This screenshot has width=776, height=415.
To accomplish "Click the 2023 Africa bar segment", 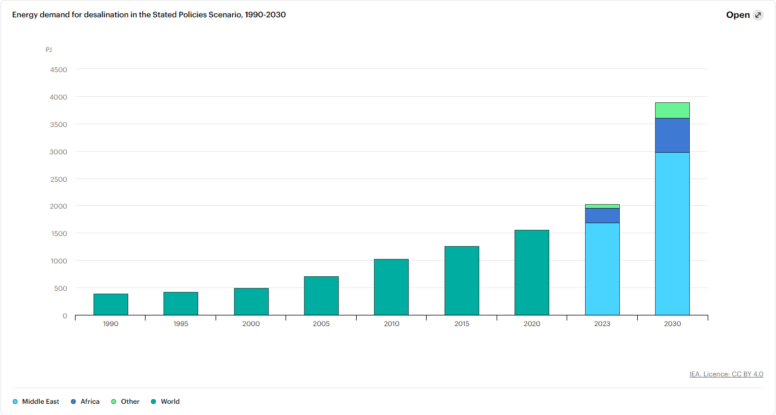I will pos(602,215).
